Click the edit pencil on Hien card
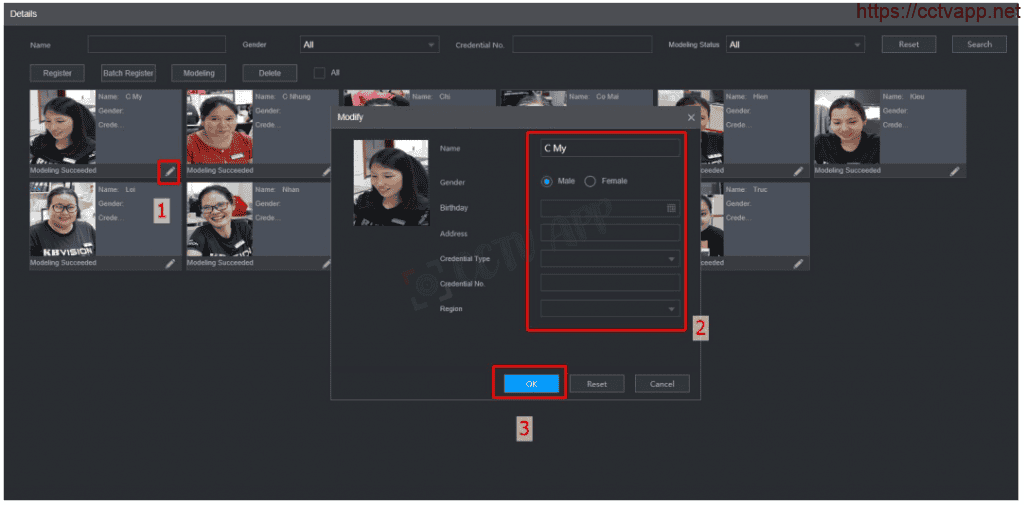The height and width of the screenshot is (505, 1024). (798, 171)
